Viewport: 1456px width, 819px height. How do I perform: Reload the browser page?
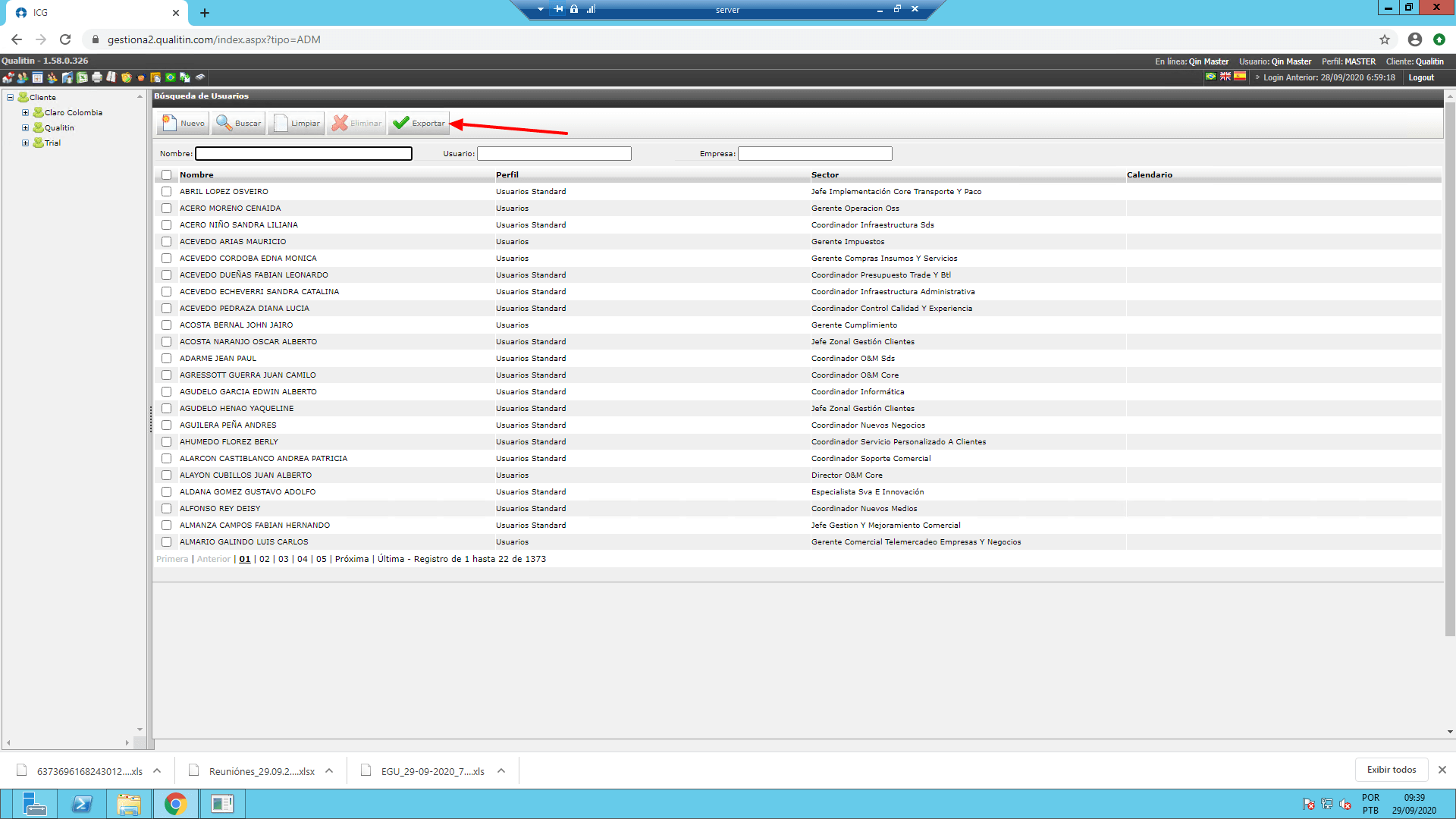tap(65, 39)
